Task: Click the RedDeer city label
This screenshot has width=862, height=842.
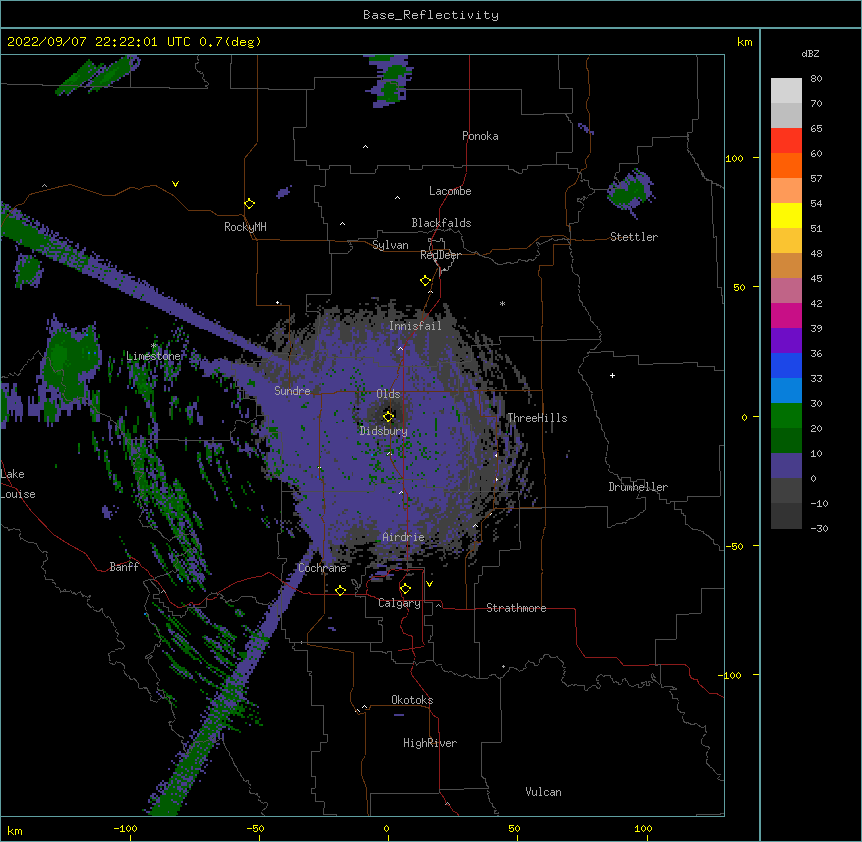Action: pyautogui.click(x=440, y=255)
